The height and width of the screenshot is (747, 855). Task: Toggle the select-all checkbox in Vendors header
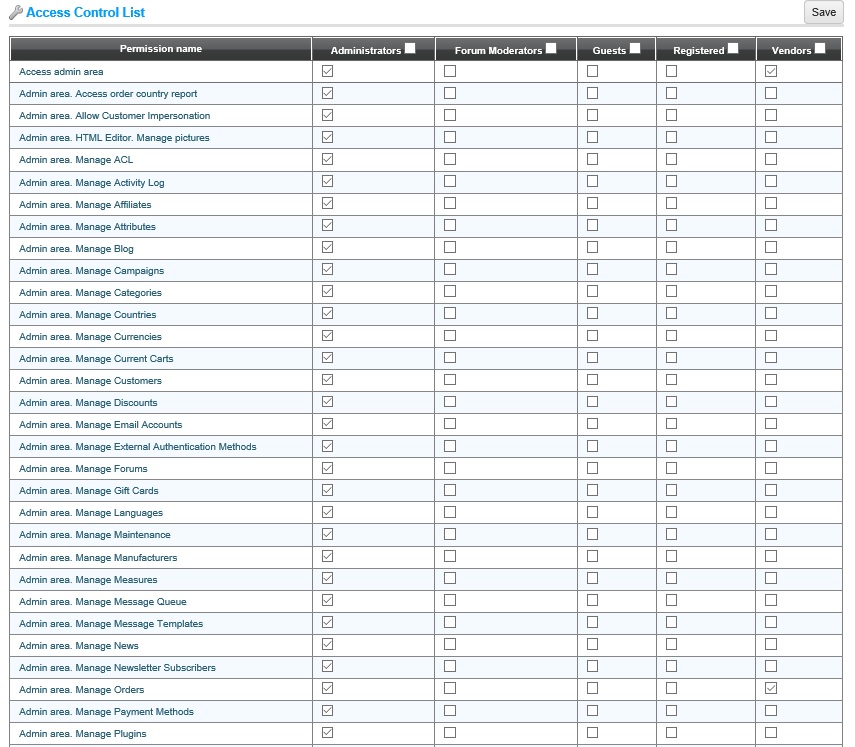(x=820, y=48)
